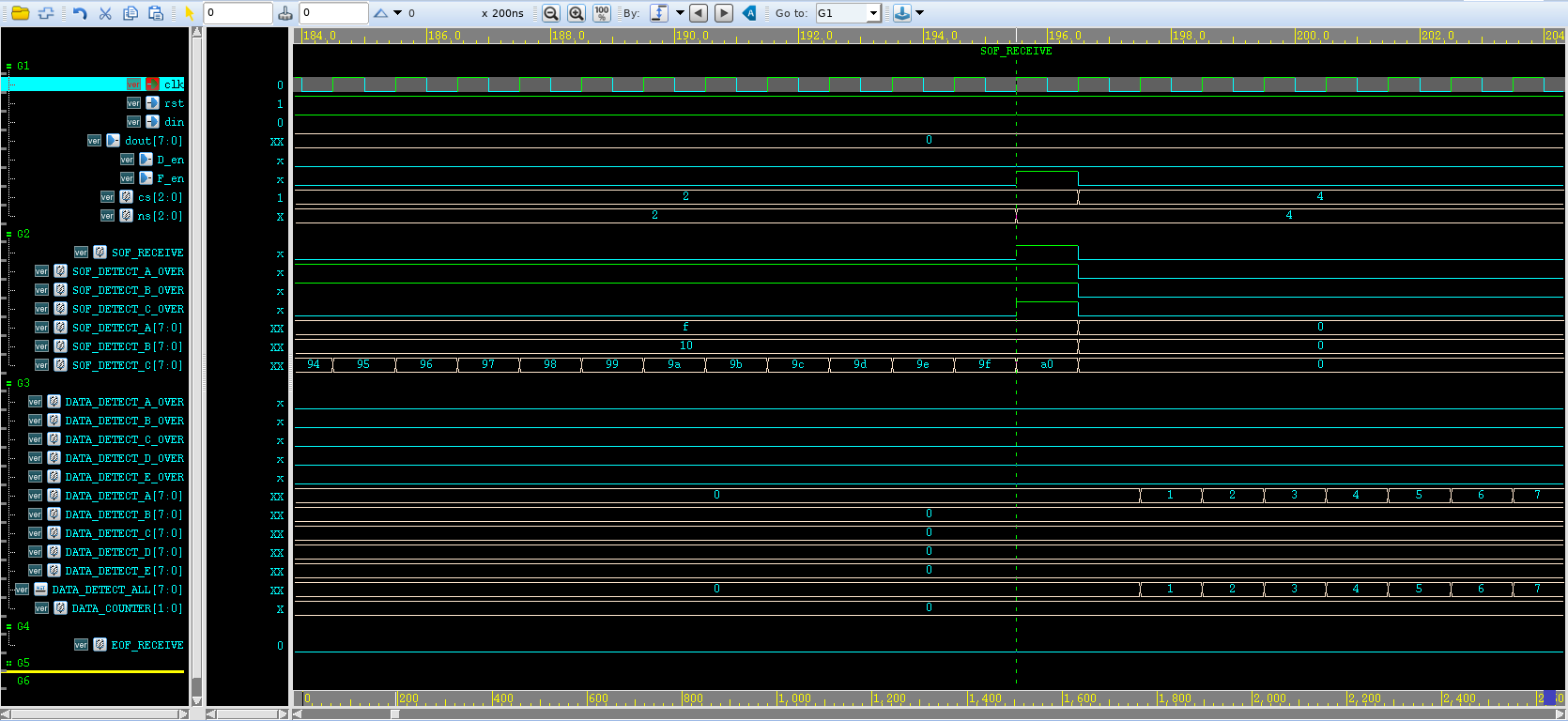Click the icon next to DATA_DETECT_ALL[7:0]
Image resolution: width=1568 pixels, height=721 pixels.
pyautogui.click(x=41, y=590)
